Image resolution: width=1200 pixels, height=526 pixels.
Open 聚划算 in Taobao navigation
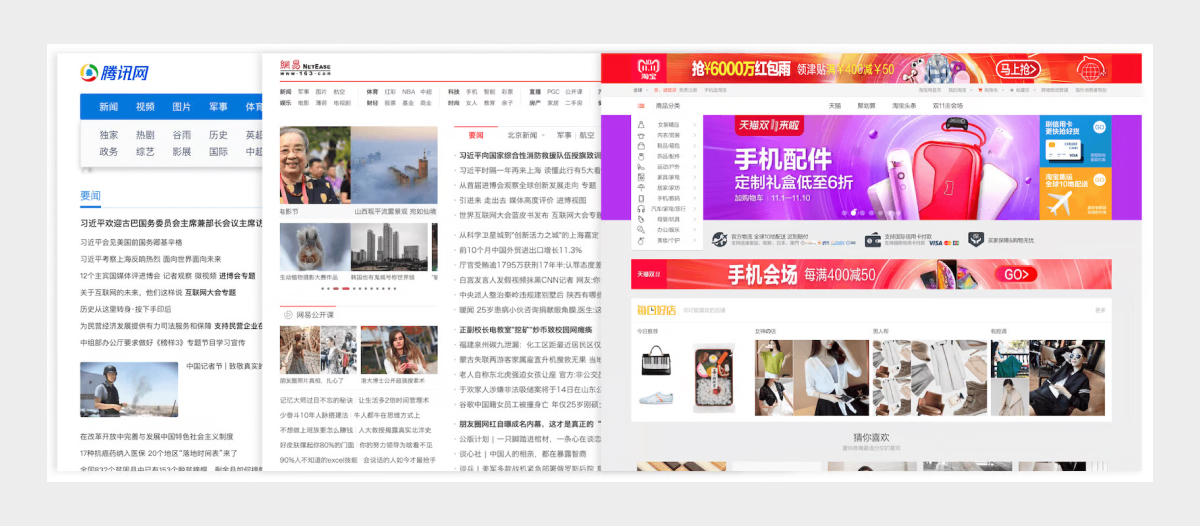pos(866,105)
